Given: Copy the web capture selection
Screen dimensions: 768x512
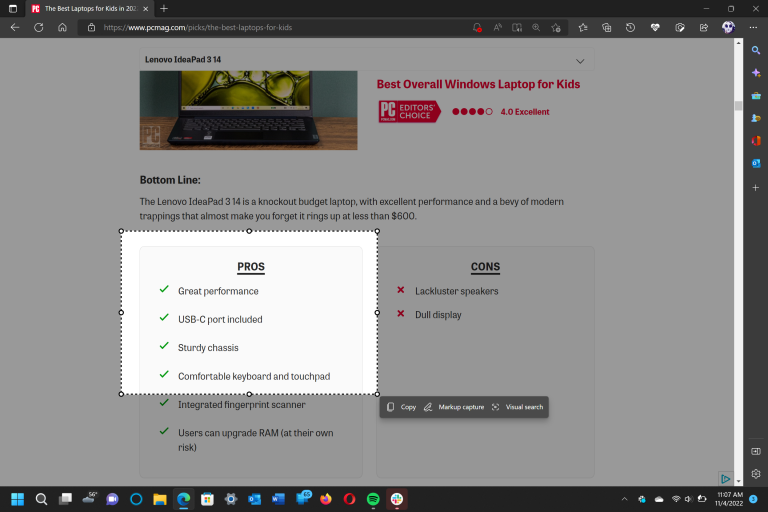Looking at the screenshot, I should (x=402, y=407).
